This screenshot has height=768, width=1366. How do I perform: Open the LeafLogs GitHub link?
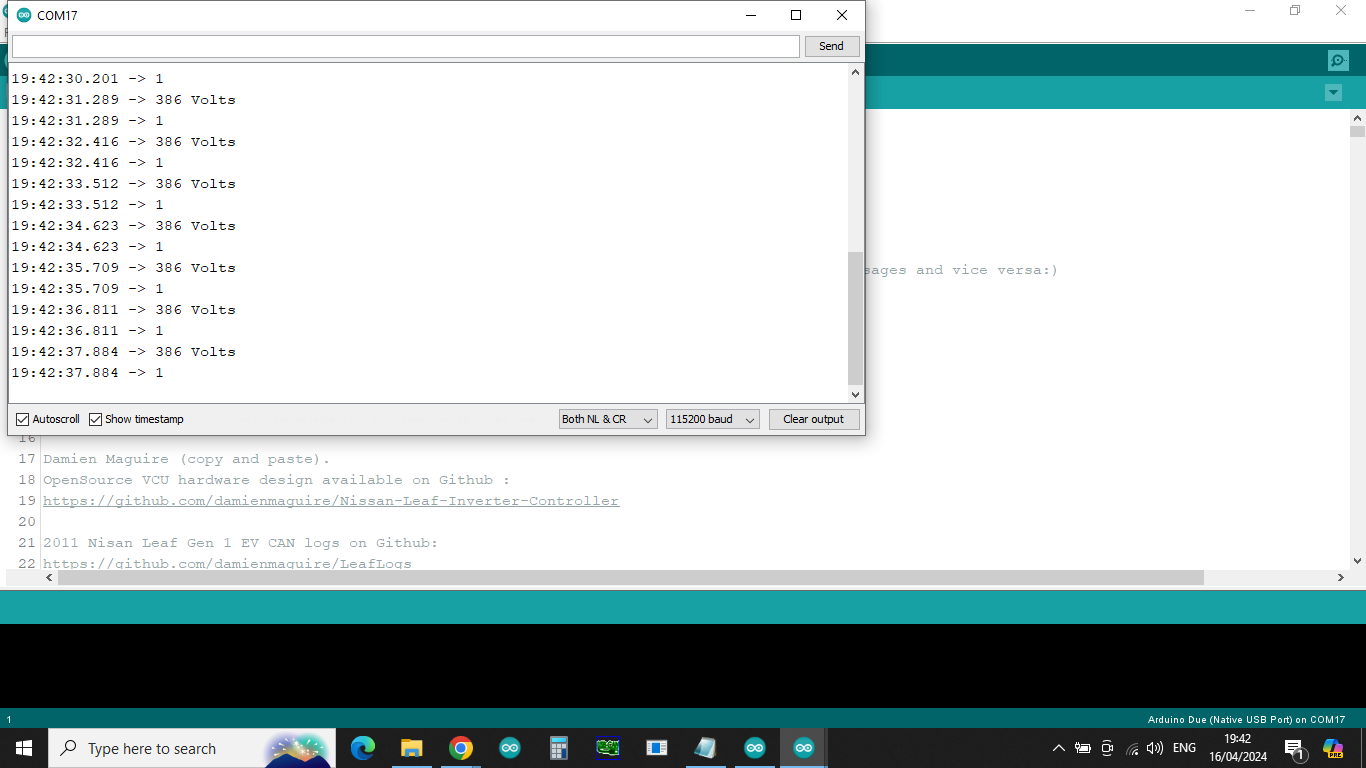[x=227, y=564]
